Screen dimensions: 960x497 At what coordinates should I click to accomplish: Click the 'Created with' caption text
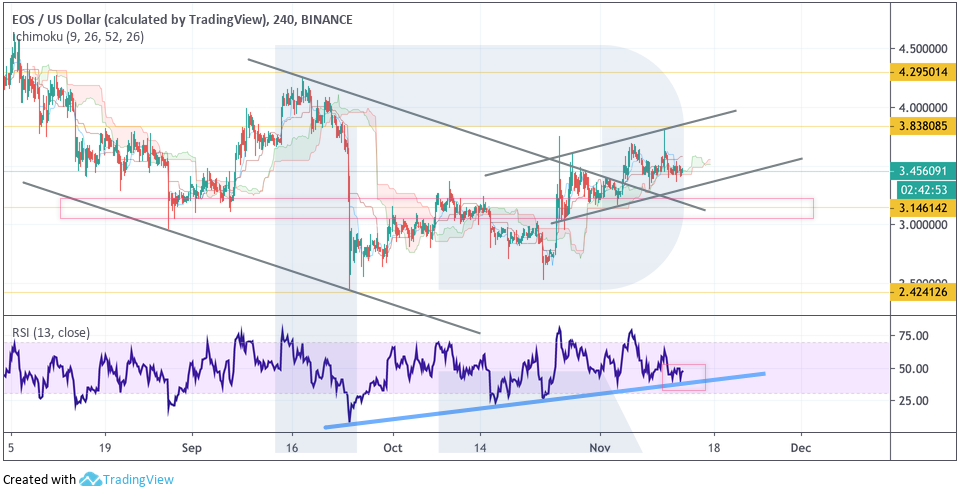40,480
